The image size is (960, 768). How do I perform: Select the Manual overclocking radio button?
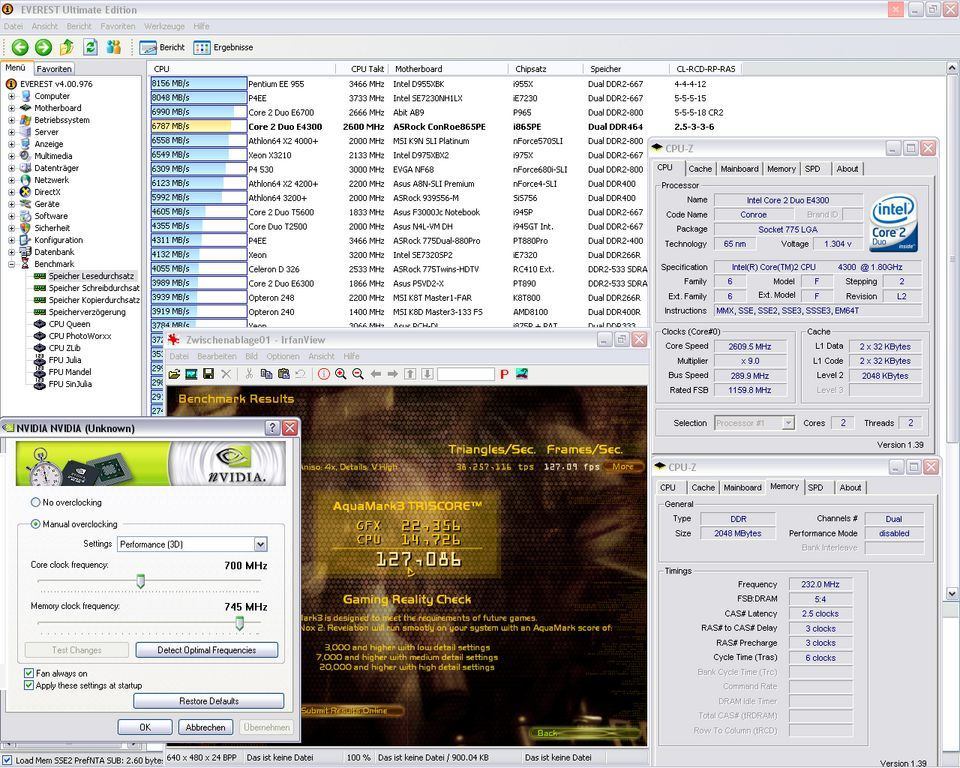(x=36, y=524)
